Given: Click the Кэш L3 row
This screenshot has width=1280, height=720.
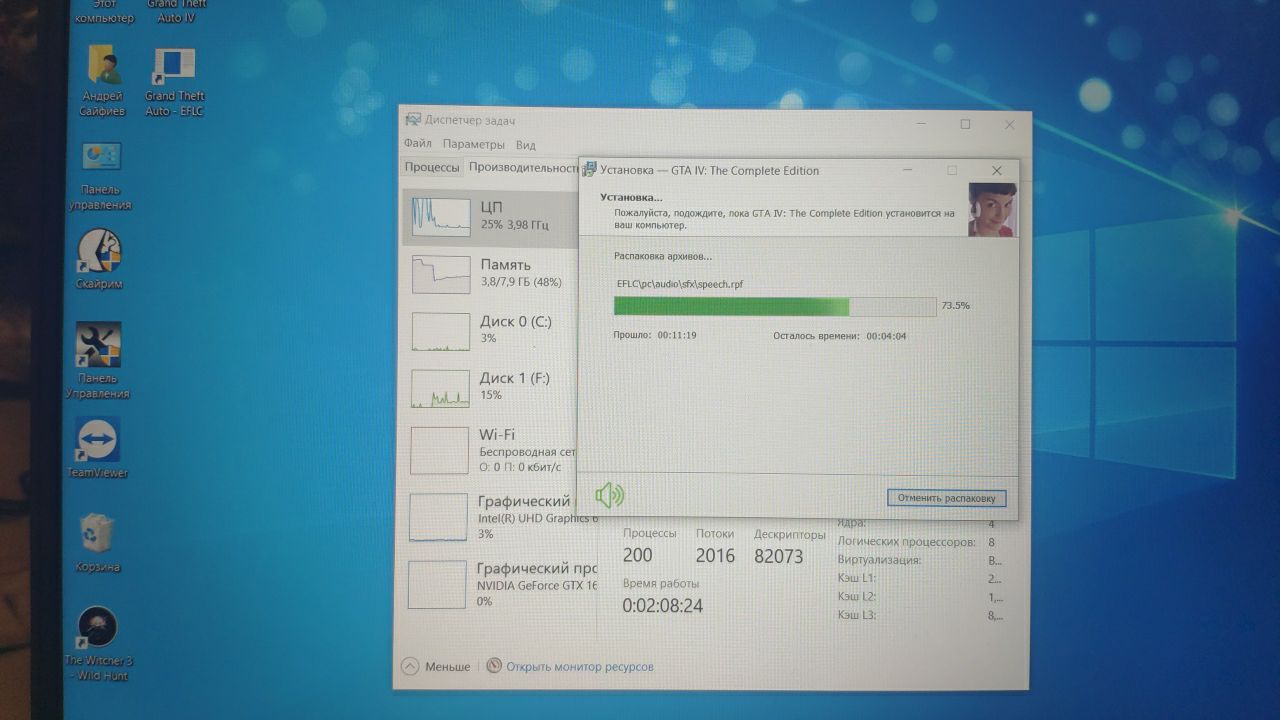Looking at the screenshot, I should point(919,615).
